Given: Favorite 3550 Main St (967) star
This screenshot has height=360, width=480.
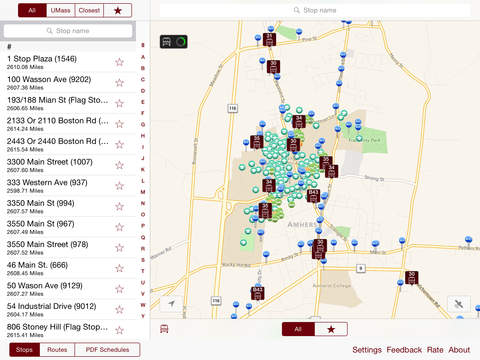Looking at the screenshot, I should (119, 227).
